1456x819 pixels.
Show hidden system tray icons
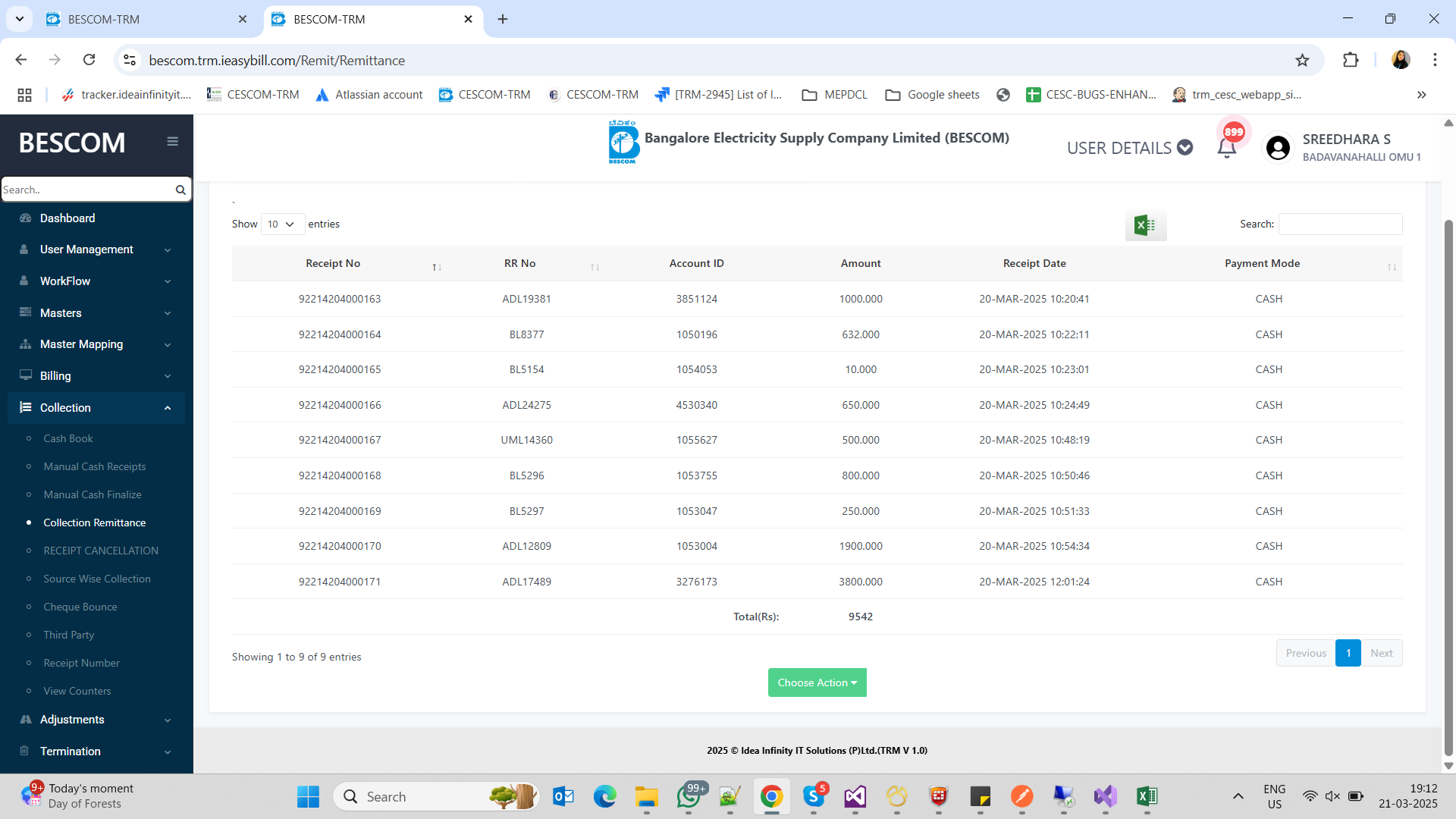1238,796
